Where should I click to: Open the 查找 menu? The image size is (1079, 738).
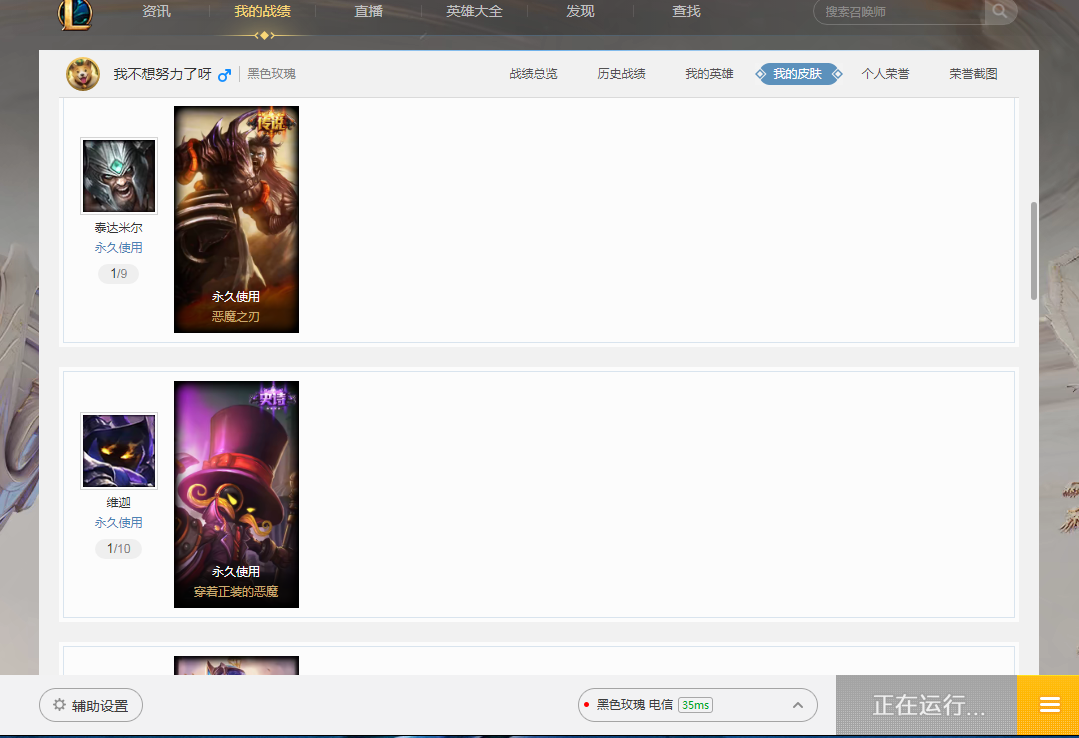click(x=686, y=11)
